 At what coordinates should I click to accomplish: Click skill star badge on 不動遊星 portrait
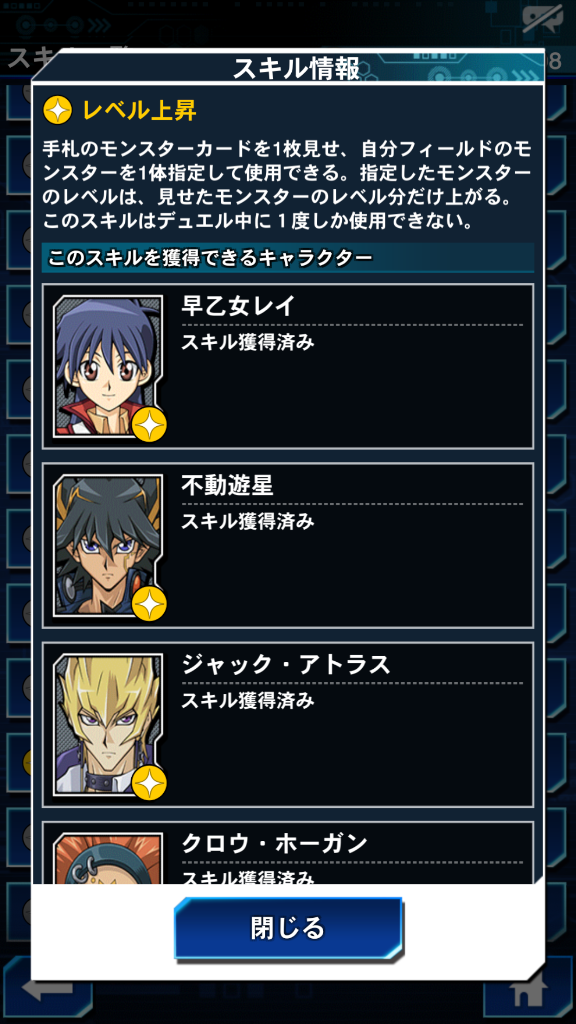click(149, 605)
